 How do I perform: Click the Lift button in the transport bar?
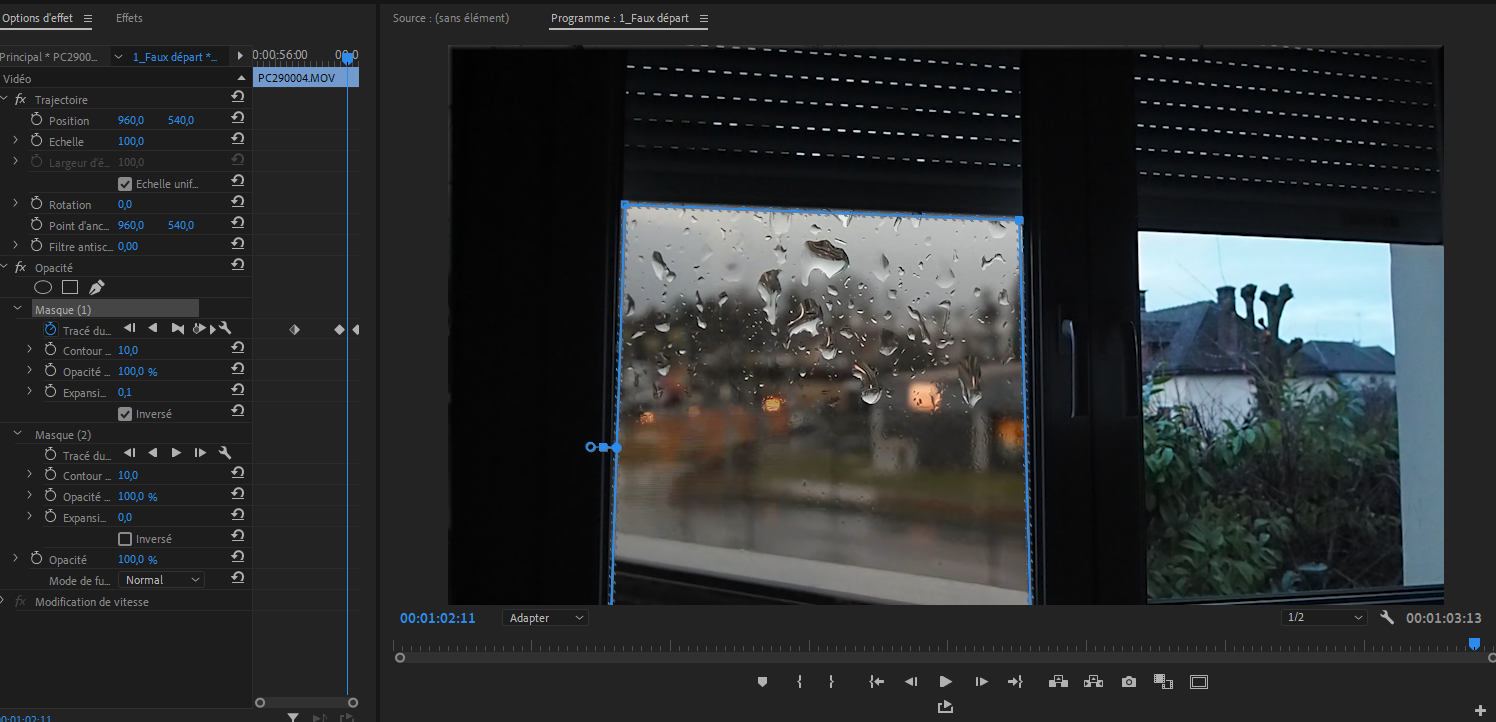[x=1058, y=682]
